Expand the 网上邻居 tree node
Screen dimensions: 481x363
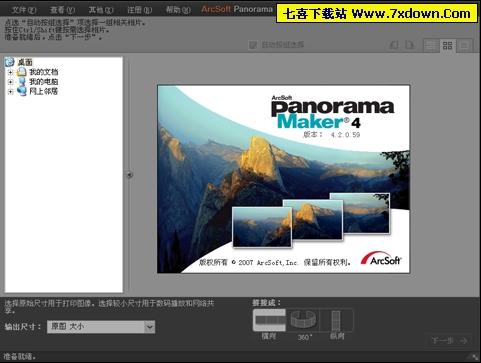(x=10, y=91)
